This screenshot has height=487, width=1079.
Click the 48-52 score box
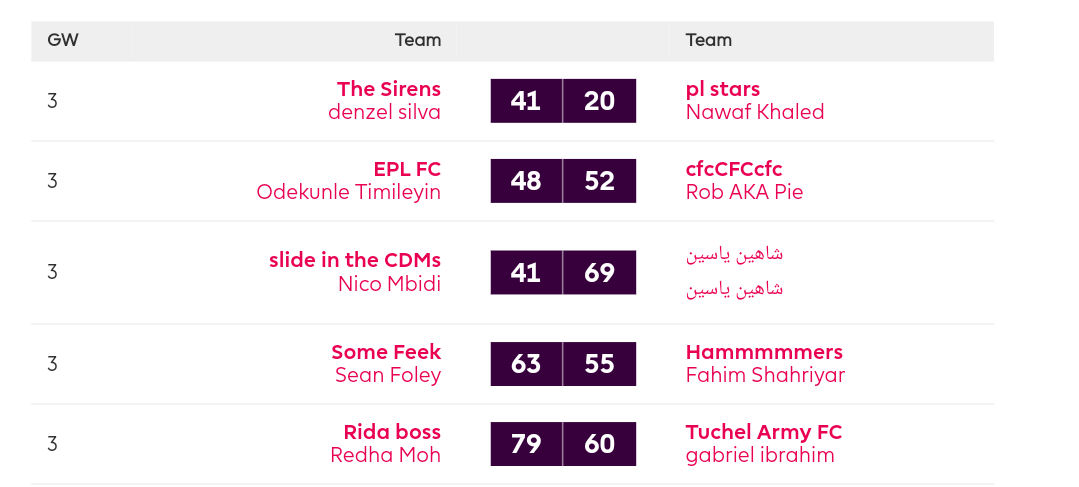pyautogui.click(x=563, y=181)
